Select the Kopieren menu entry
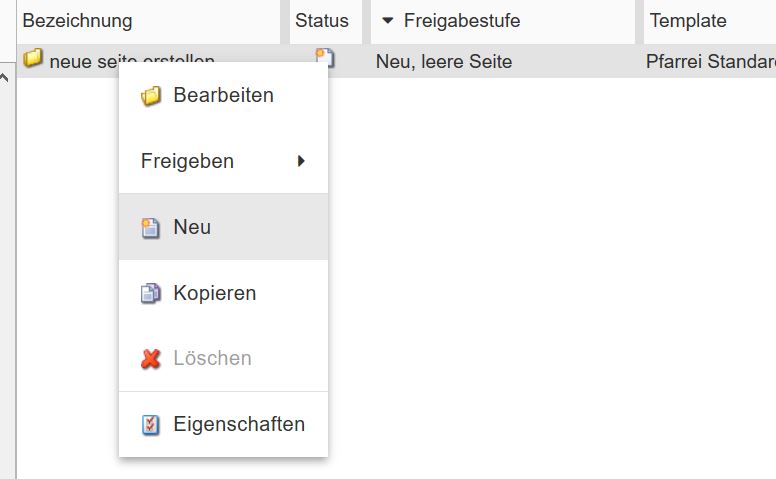 coord(214,293)
